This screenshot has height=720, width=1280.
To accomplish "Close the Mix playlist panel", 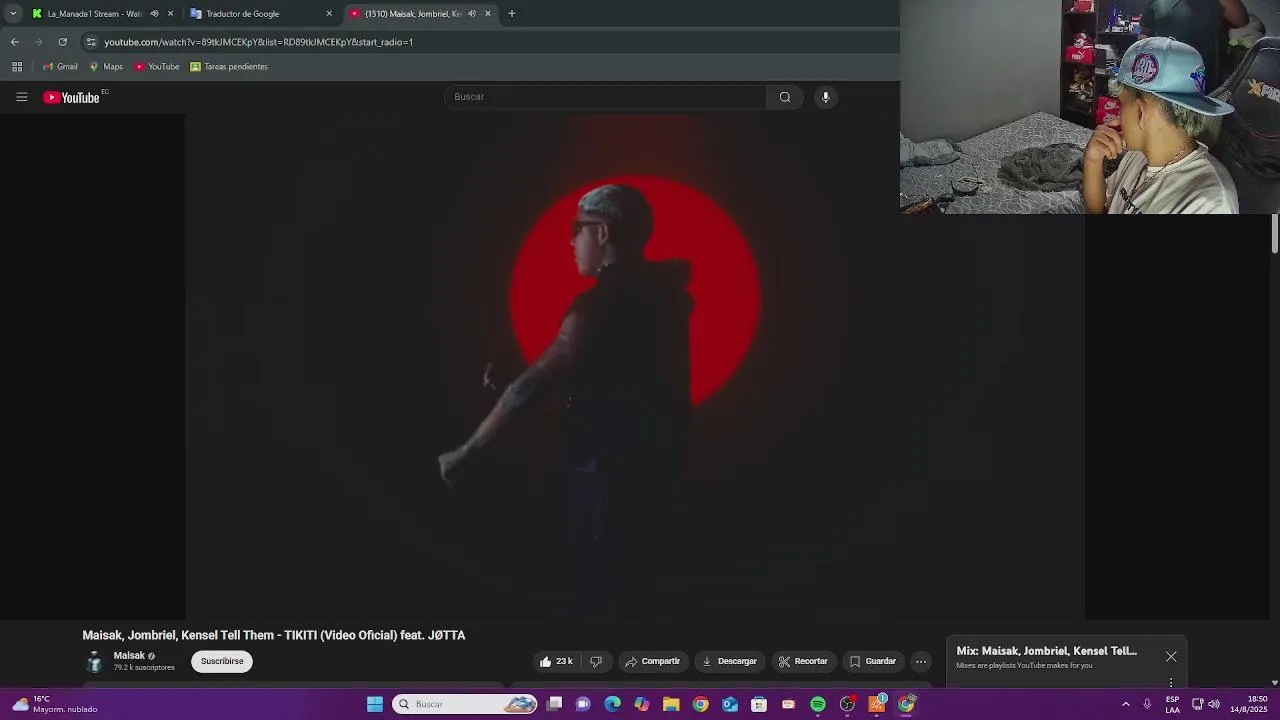I will pyautogui.click(x=1171, y=657).
